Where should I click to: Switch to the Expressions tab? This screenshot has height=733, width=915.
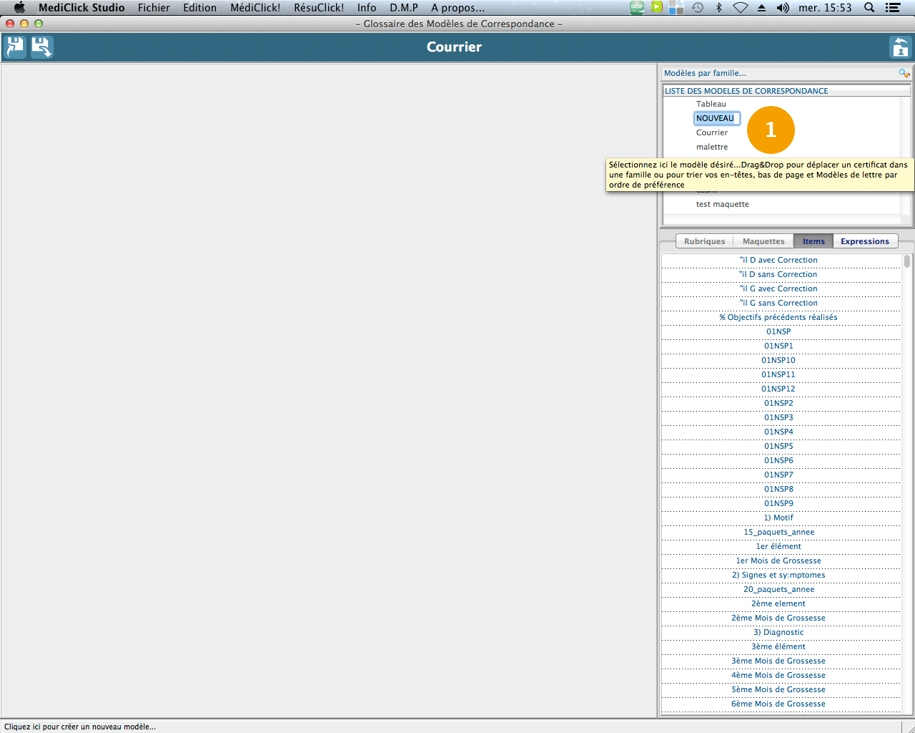864,241
